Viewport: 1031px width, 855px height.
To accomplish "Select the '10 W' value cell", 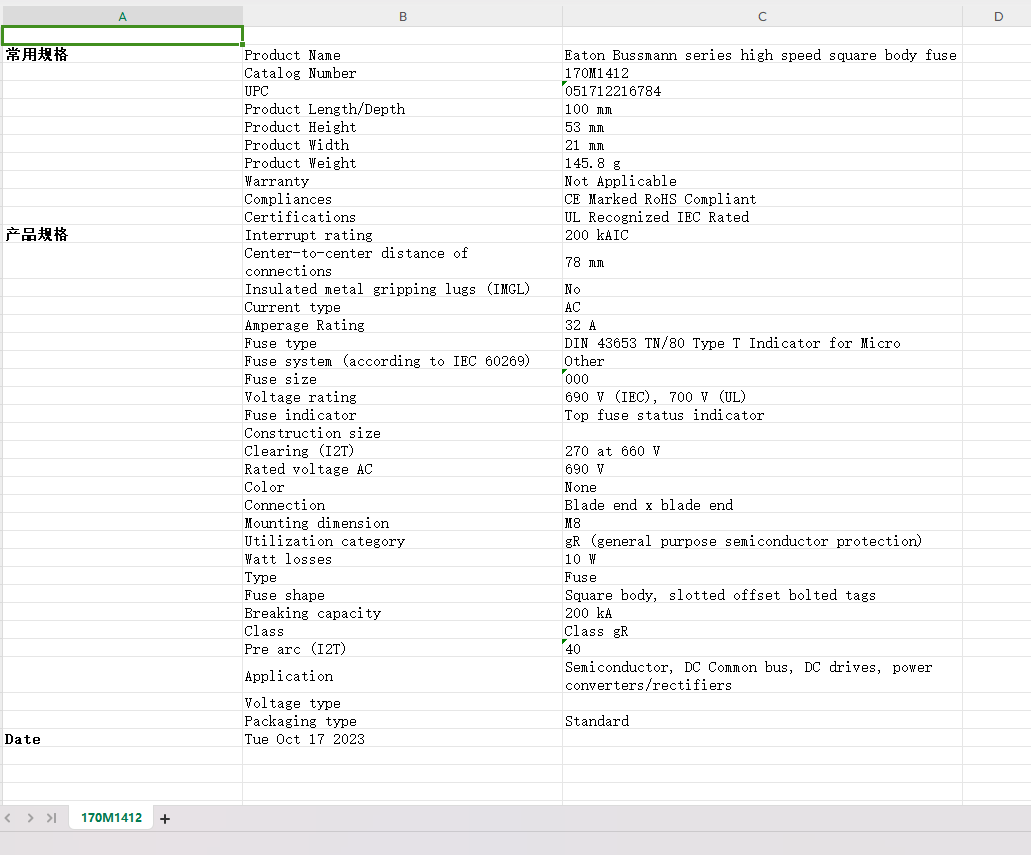I will [x=762, y=559].
